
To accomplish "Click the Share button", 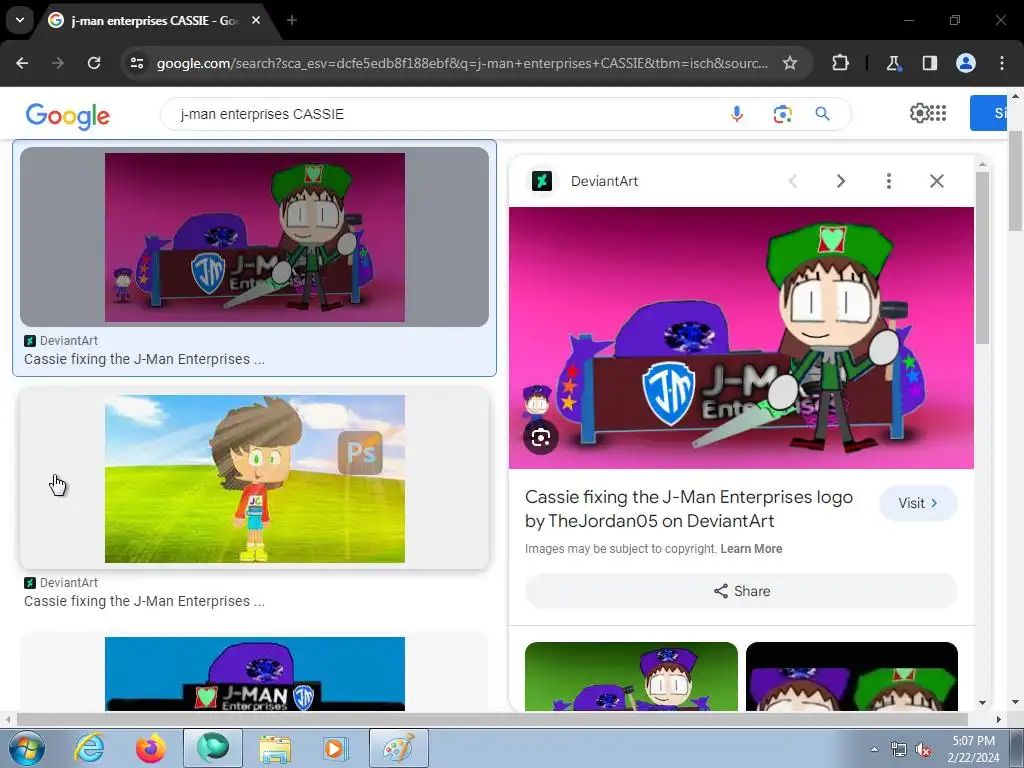I will pyautogui.click(x=741, y=591).
